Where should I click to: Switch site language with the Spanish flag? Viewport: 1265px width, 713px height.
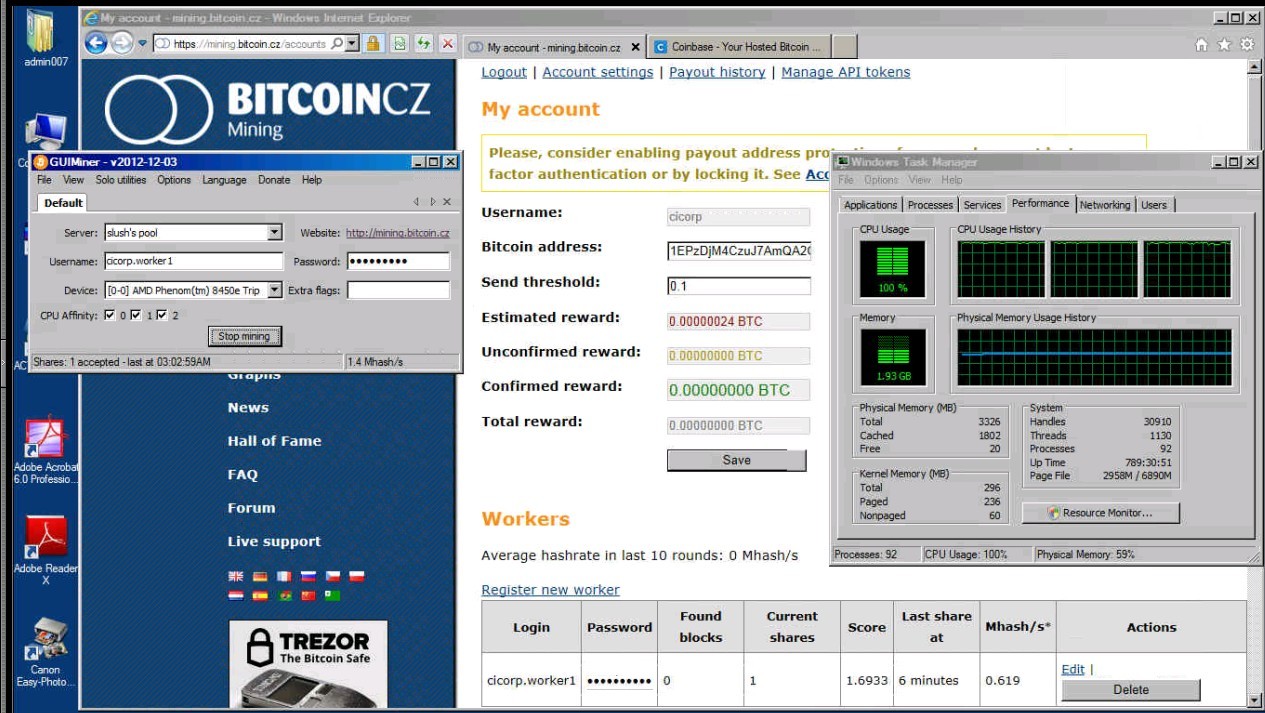[260, 595]
